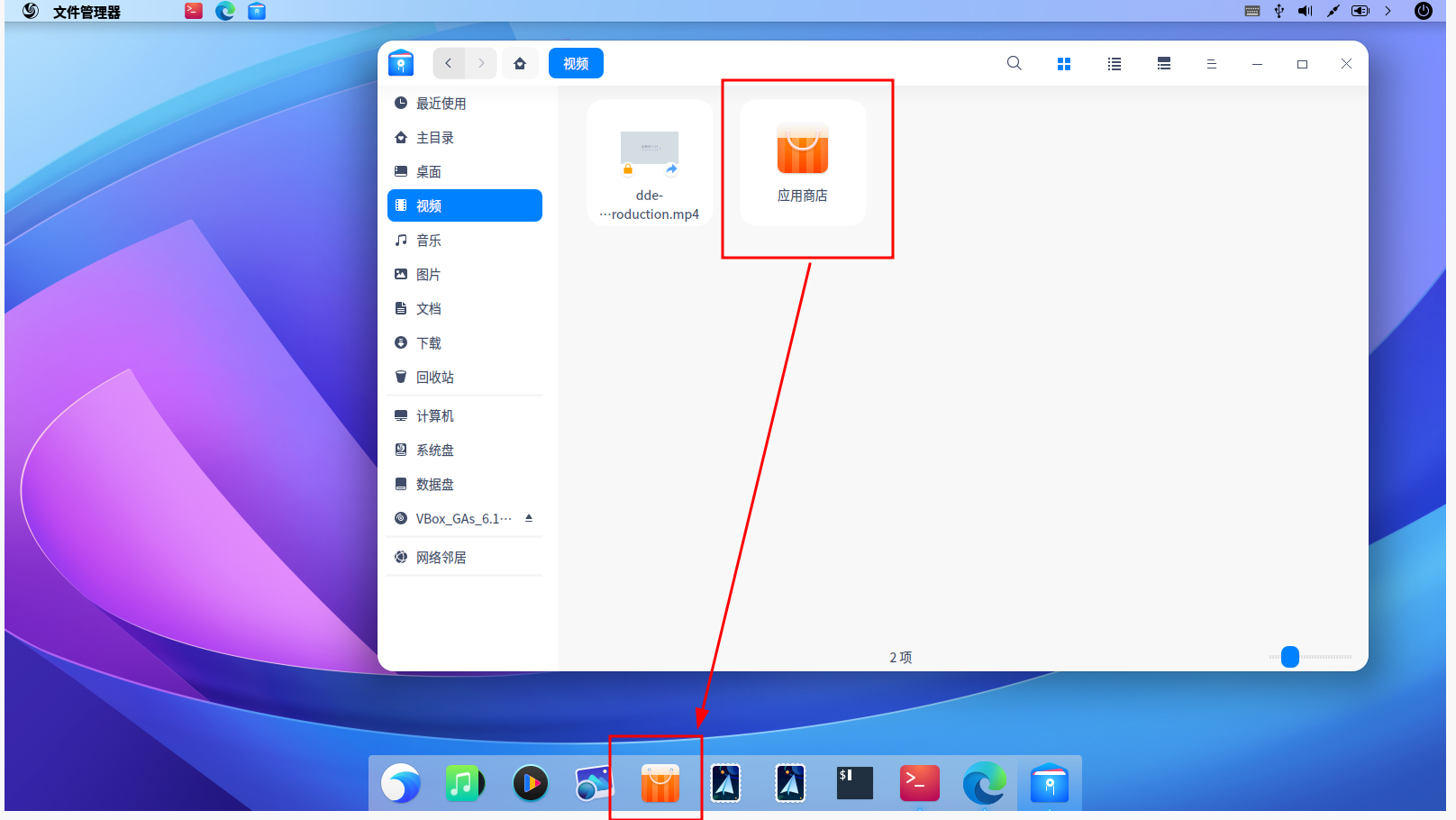
Task: Expand the tray with right chevron
Action: coord(1388,11)
